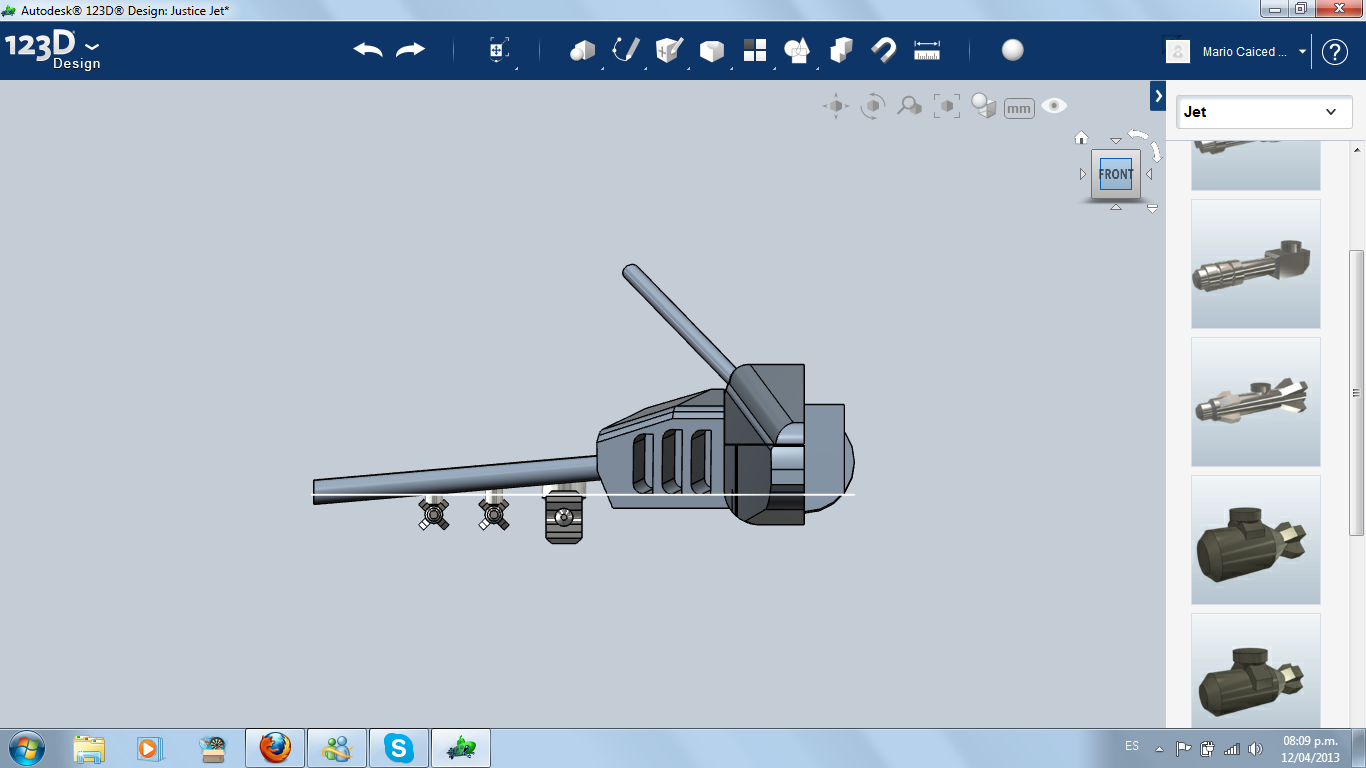Select the Orbit navigation tool
1366x768 pixels.
pyautogui.click(x=873, y=106)
